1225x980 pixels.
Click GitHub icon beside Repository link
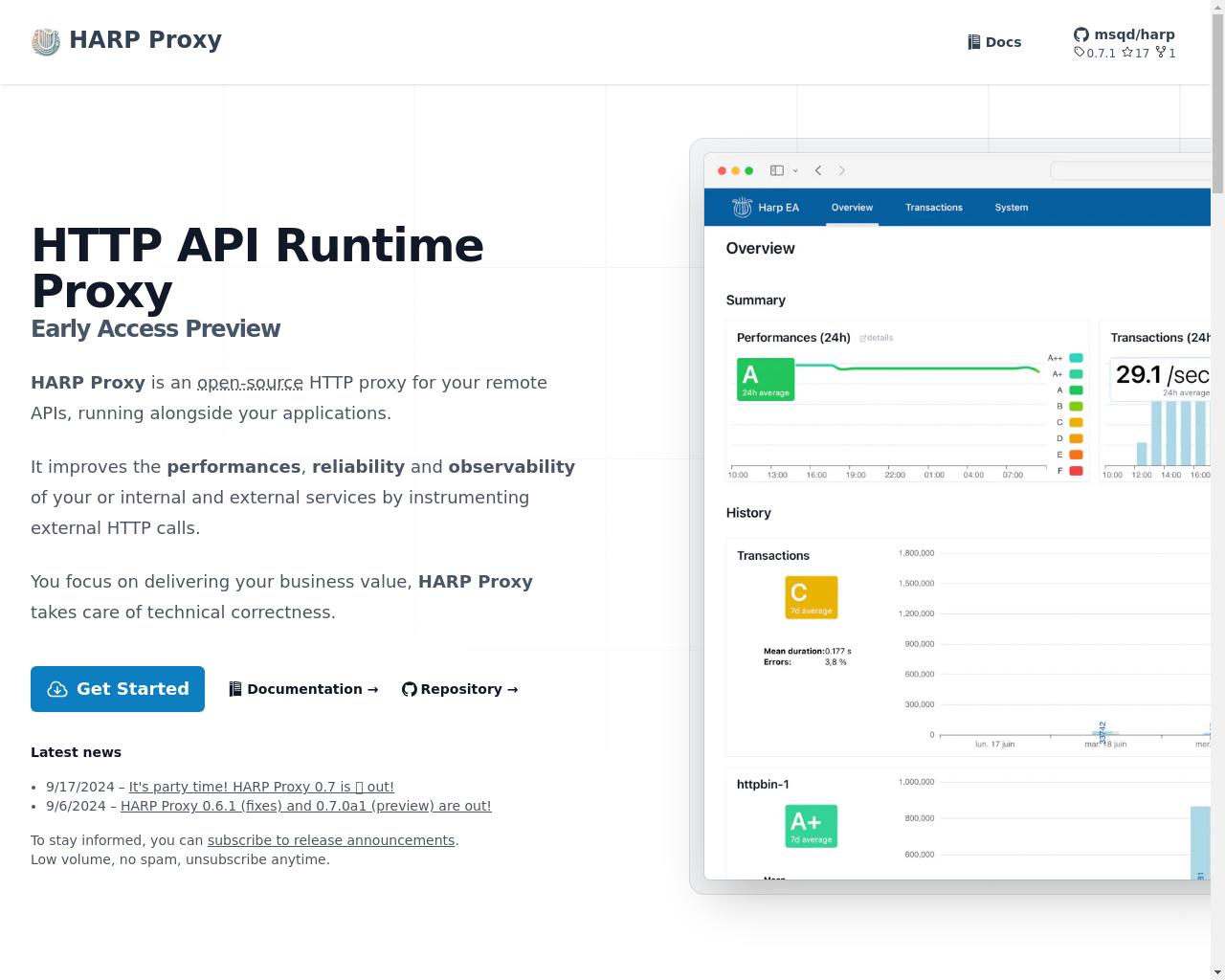[x=410, y=689]
